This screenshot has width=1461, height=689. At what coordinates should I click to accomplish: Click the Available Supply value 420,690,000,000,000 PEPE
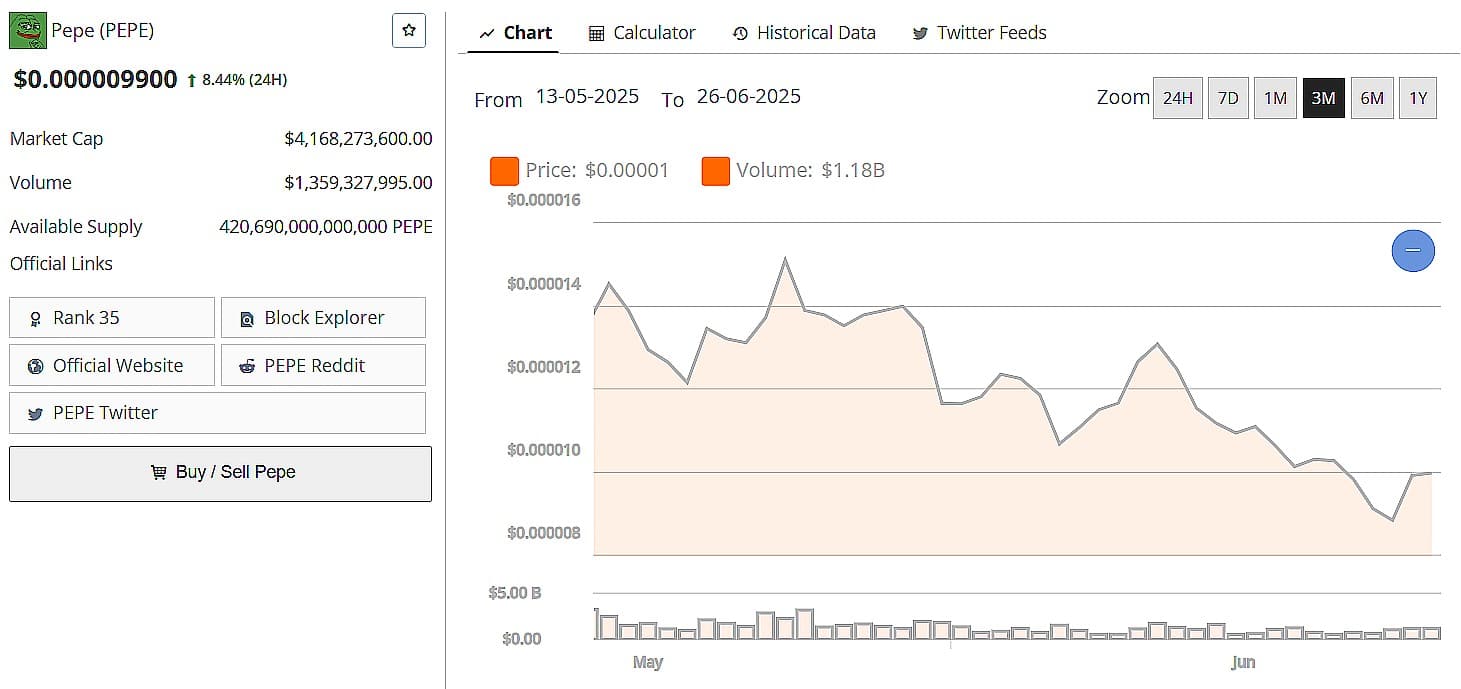[x=326, y=227]
